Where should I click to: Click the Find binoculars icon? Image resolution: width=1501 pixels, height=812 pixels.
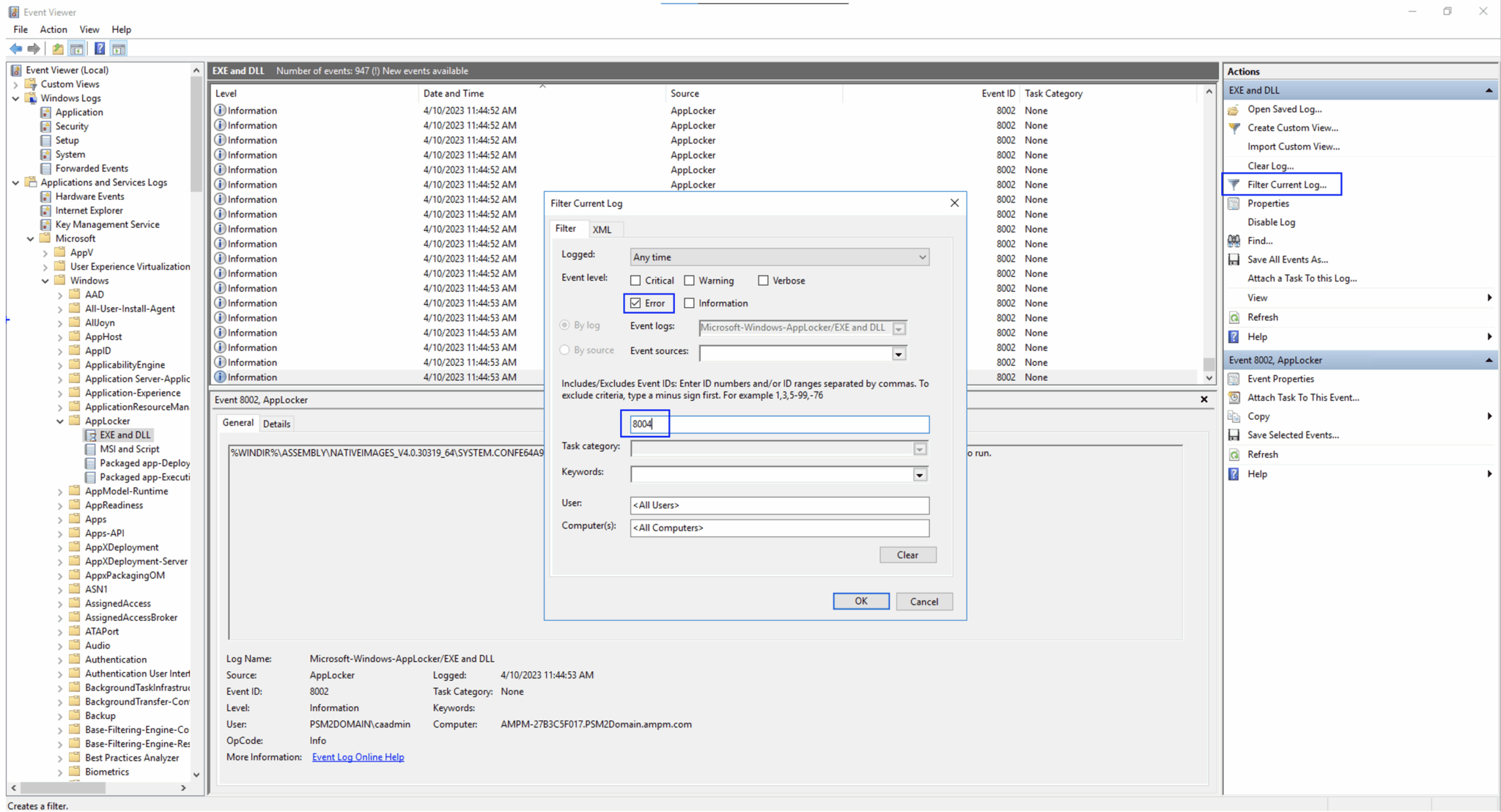tap(1234, 240)
